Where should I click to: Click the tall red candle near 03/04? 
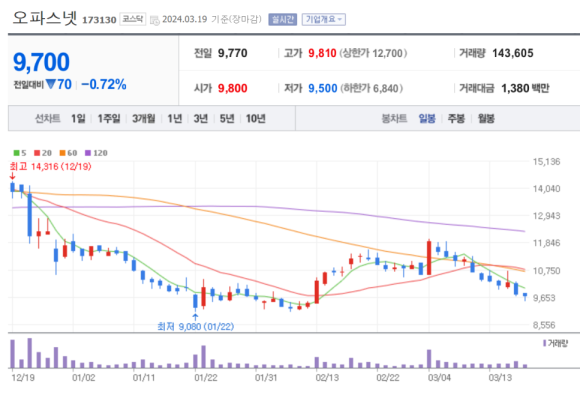tap(429, 257)
